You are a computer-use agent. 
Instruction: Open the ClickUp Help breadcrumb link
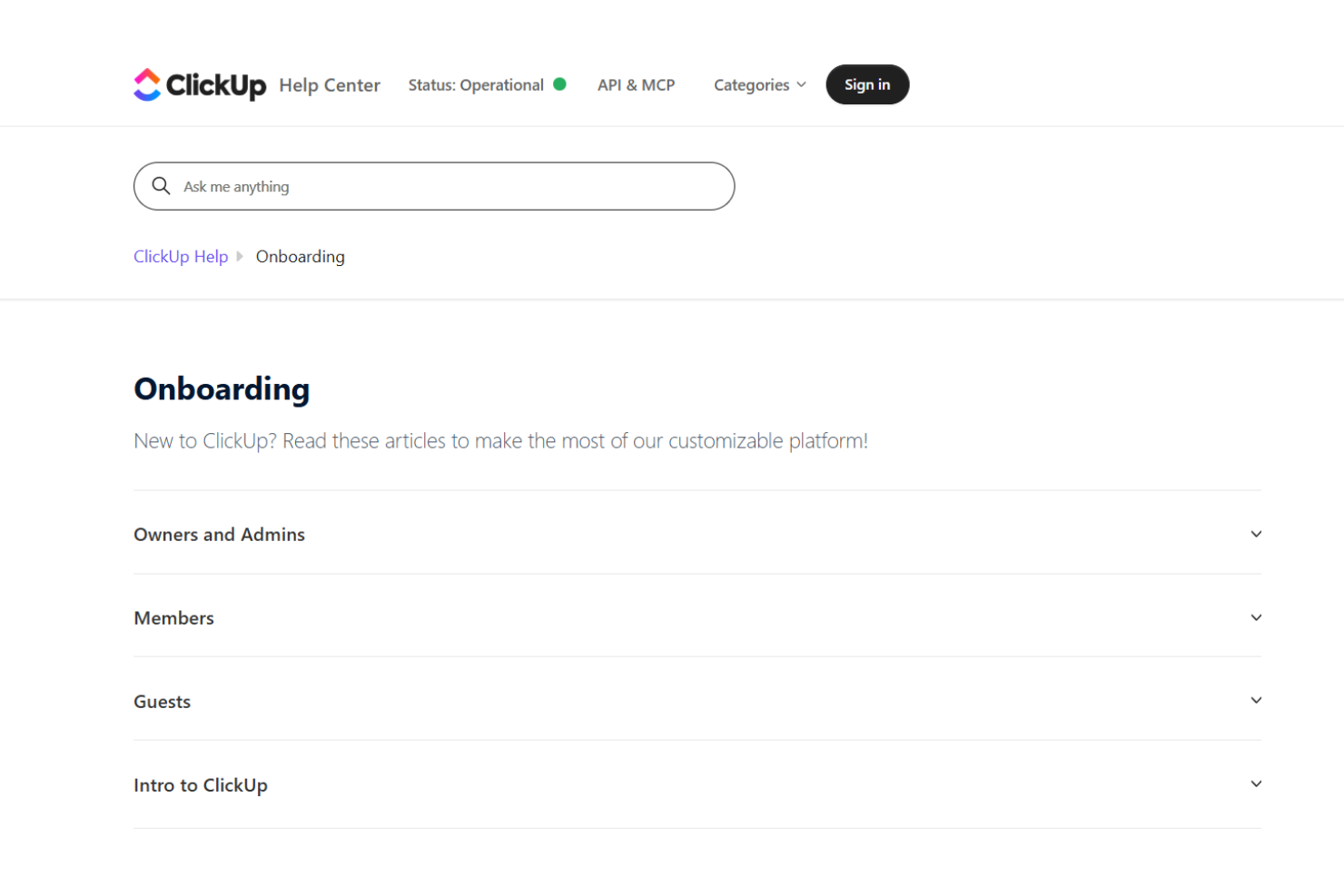[x=181, y=256]
